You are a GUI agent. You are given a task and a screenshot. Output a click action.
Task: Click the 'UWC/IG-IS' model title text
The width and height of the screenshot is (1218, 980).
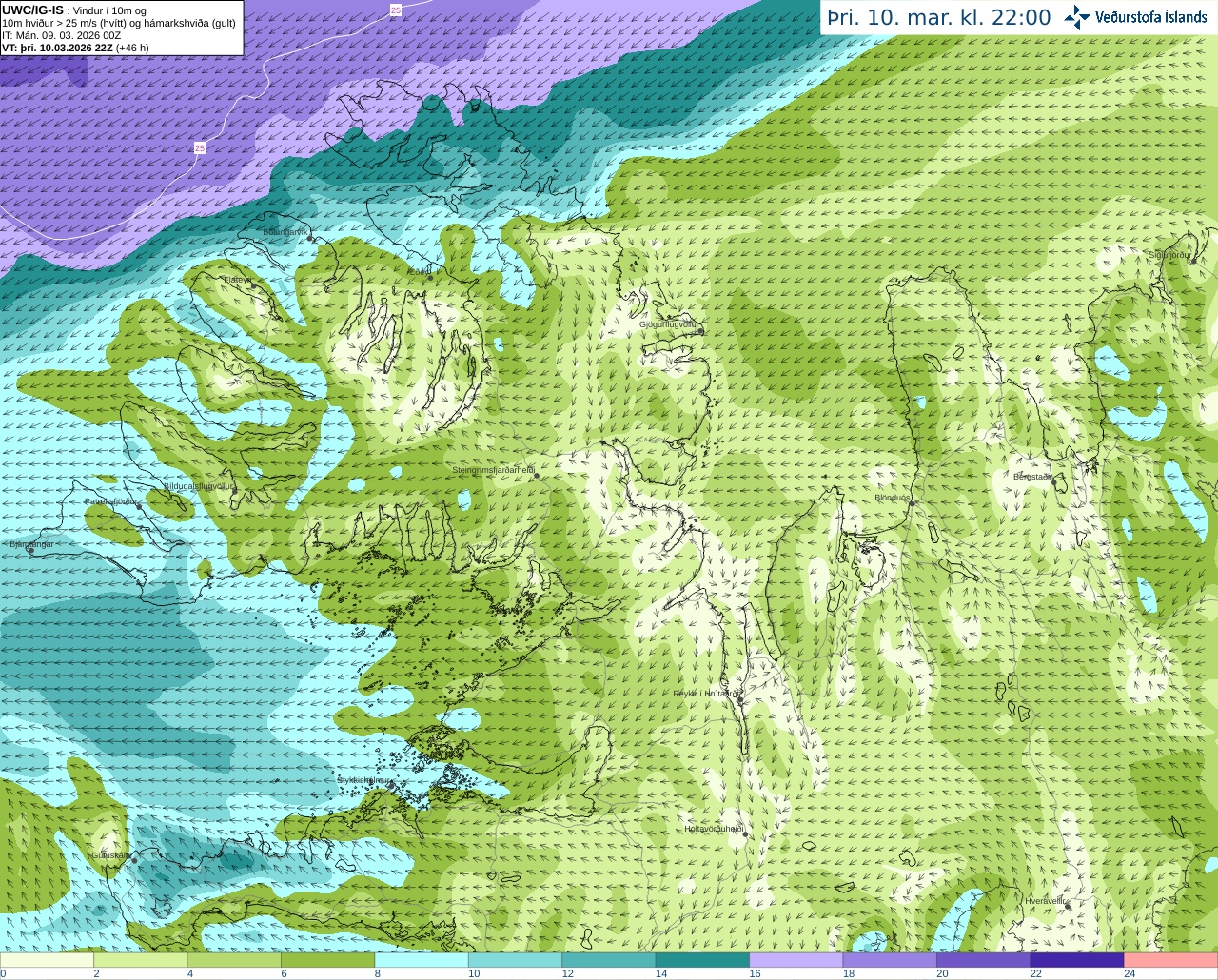pos(32,10)
